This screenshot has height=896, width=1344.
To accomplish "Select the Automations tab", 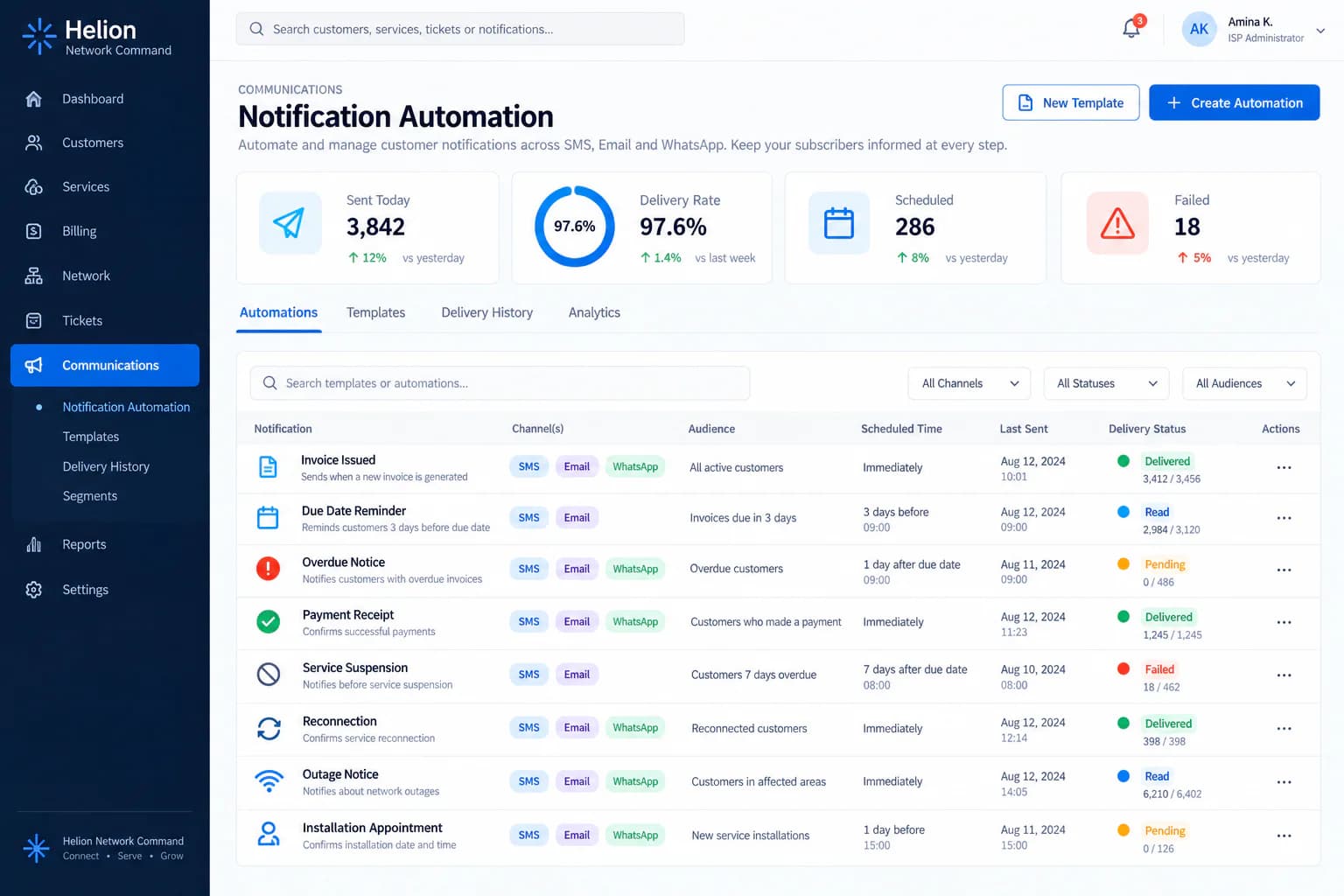I will (x=278, y=312).
